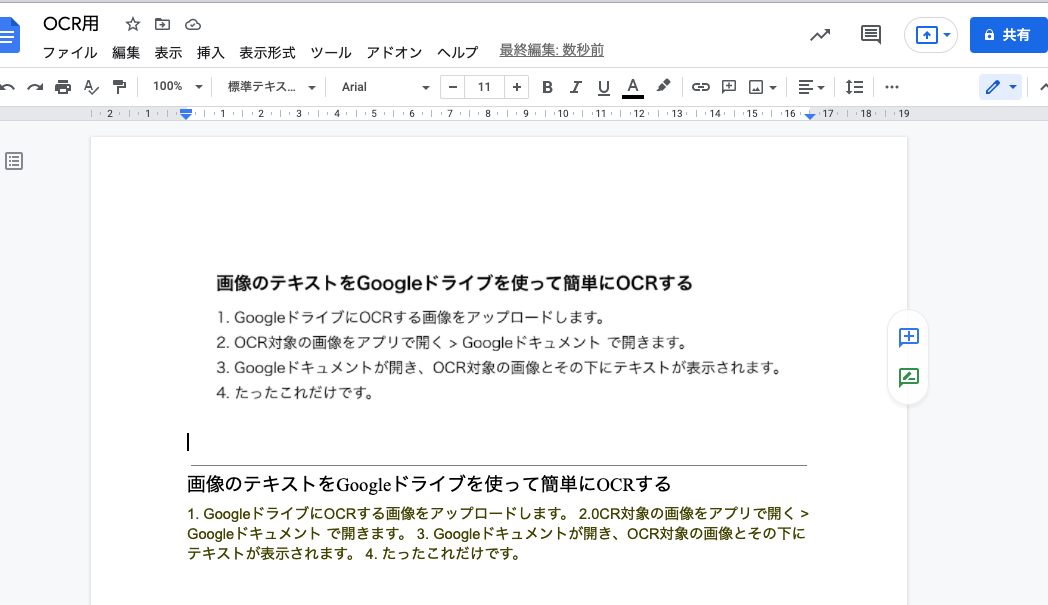The height and width of the screenshot is (605, 1048).
Task: Increase font size with plus
Action: [x=516, y=87]
